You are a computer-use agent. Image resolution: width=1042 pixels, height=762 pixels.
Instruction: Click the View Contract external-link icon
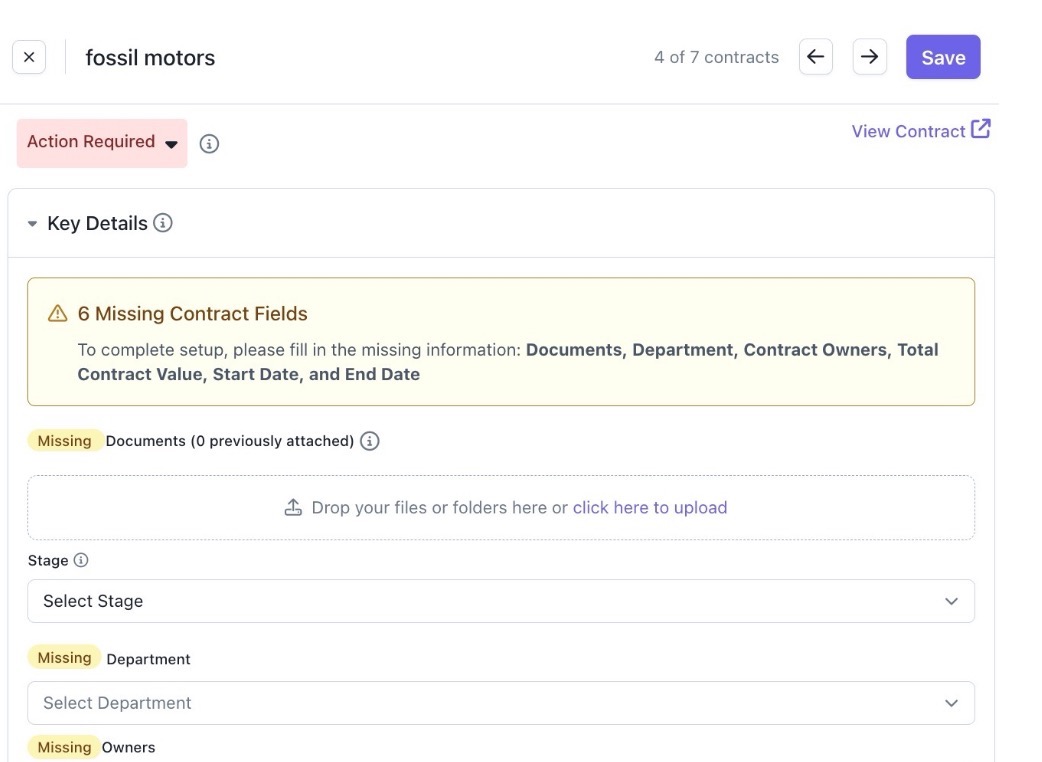981,129
